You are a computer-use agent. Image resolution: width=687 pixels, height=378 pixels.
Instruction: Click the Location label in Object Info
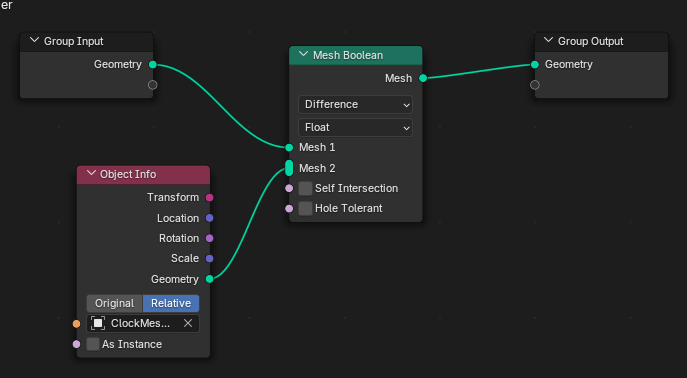pos(178,218)
